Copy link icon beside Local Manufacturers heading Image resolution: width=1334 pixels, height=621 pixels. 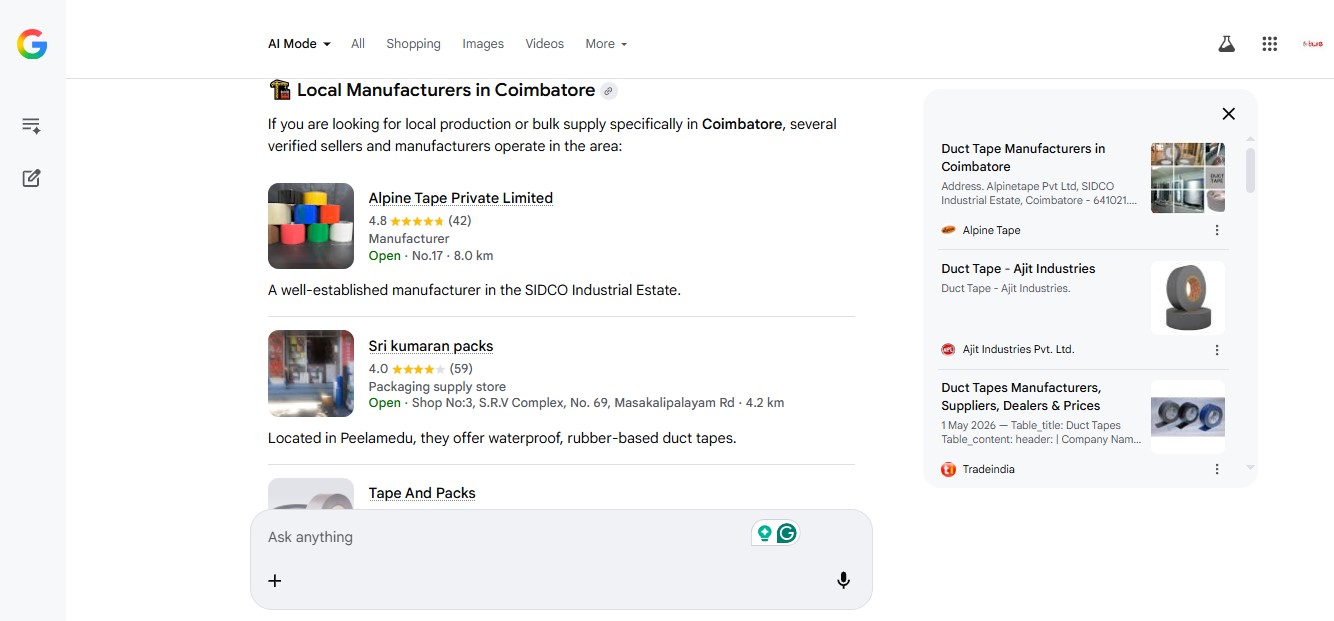click(608, 91)
